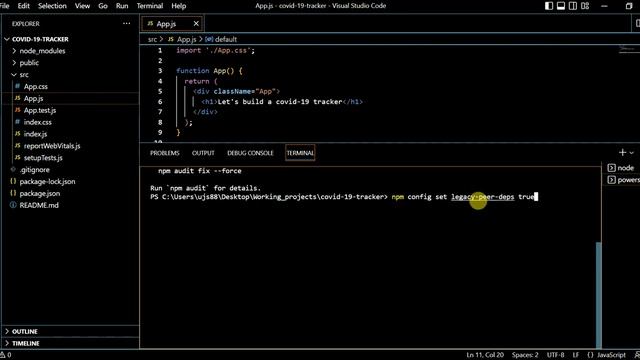Toggle secondary side bar layout icon
The image size is (640, 360).
(x=573, y=6)
